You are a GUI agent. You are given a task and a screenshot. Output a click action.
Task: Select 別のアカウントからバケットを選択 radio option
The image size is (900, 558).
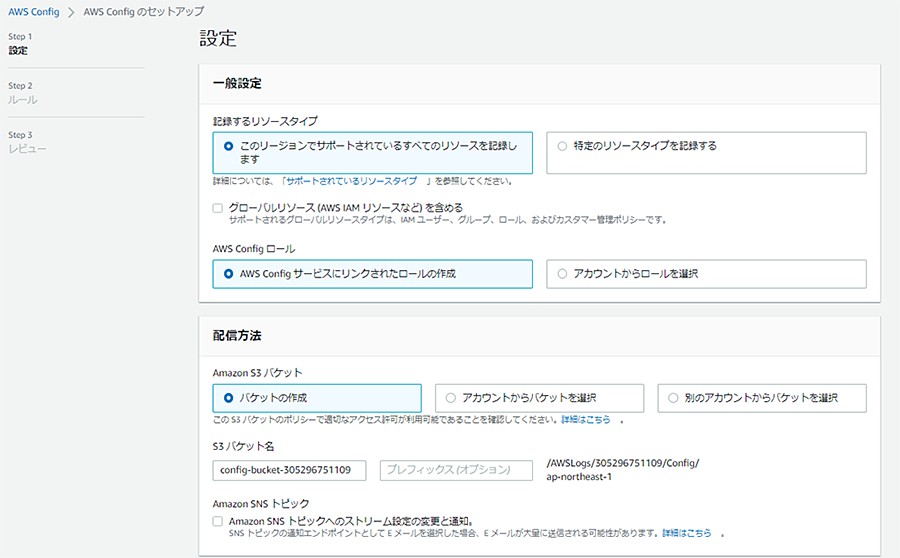point(673,398)
